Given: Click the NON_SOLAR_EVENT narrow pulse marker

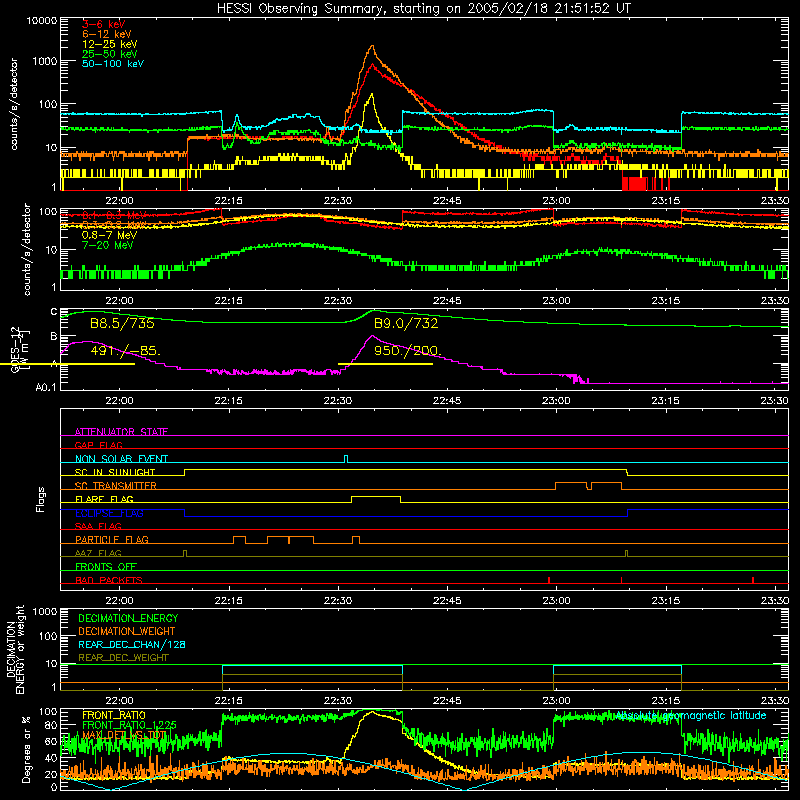Looking at the screenshot, I should tap(346, 459).
